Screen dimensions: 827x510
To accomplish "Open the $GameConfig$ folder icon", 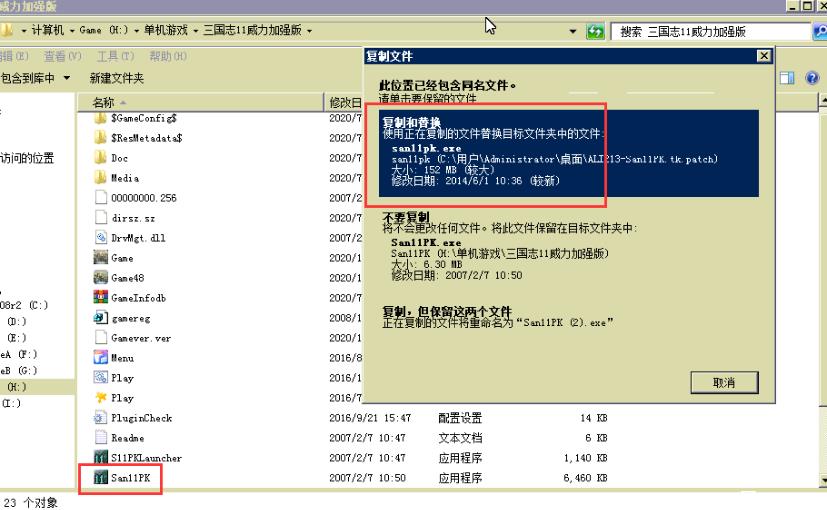I will [100, 118].
